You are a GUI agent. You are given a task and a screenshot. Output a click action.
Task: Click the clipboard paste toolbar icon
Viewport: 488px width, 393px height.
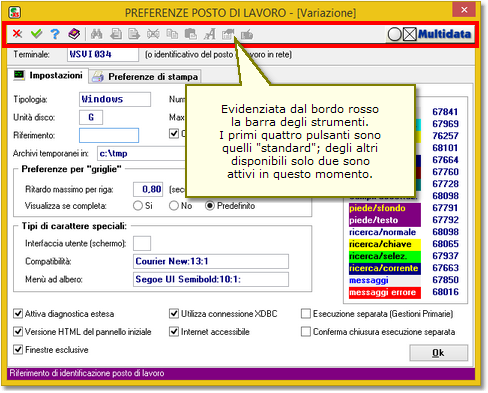click(x=191, y=34)
